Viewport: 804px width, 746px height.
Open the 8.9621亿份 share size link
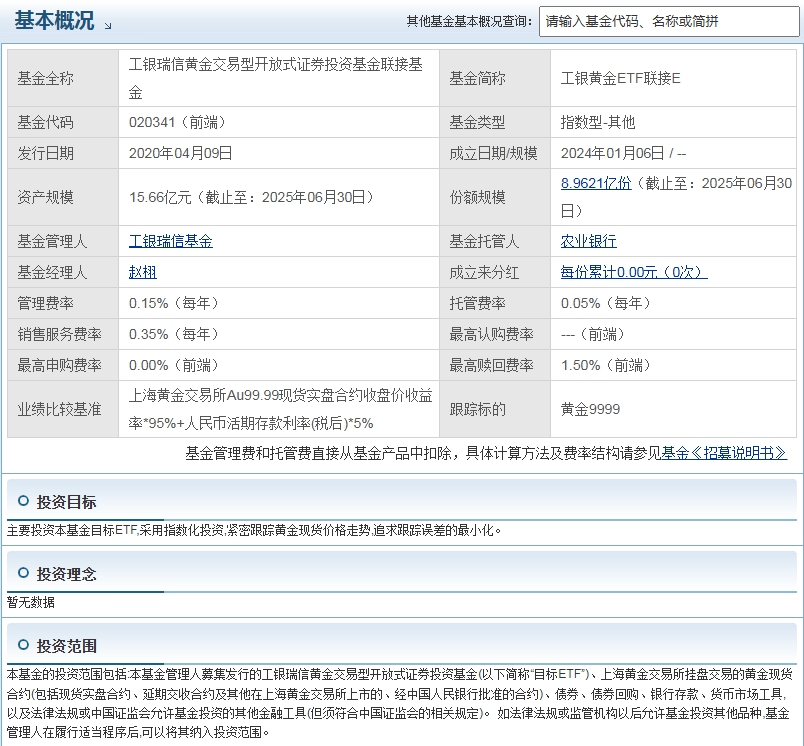point(596,183)
